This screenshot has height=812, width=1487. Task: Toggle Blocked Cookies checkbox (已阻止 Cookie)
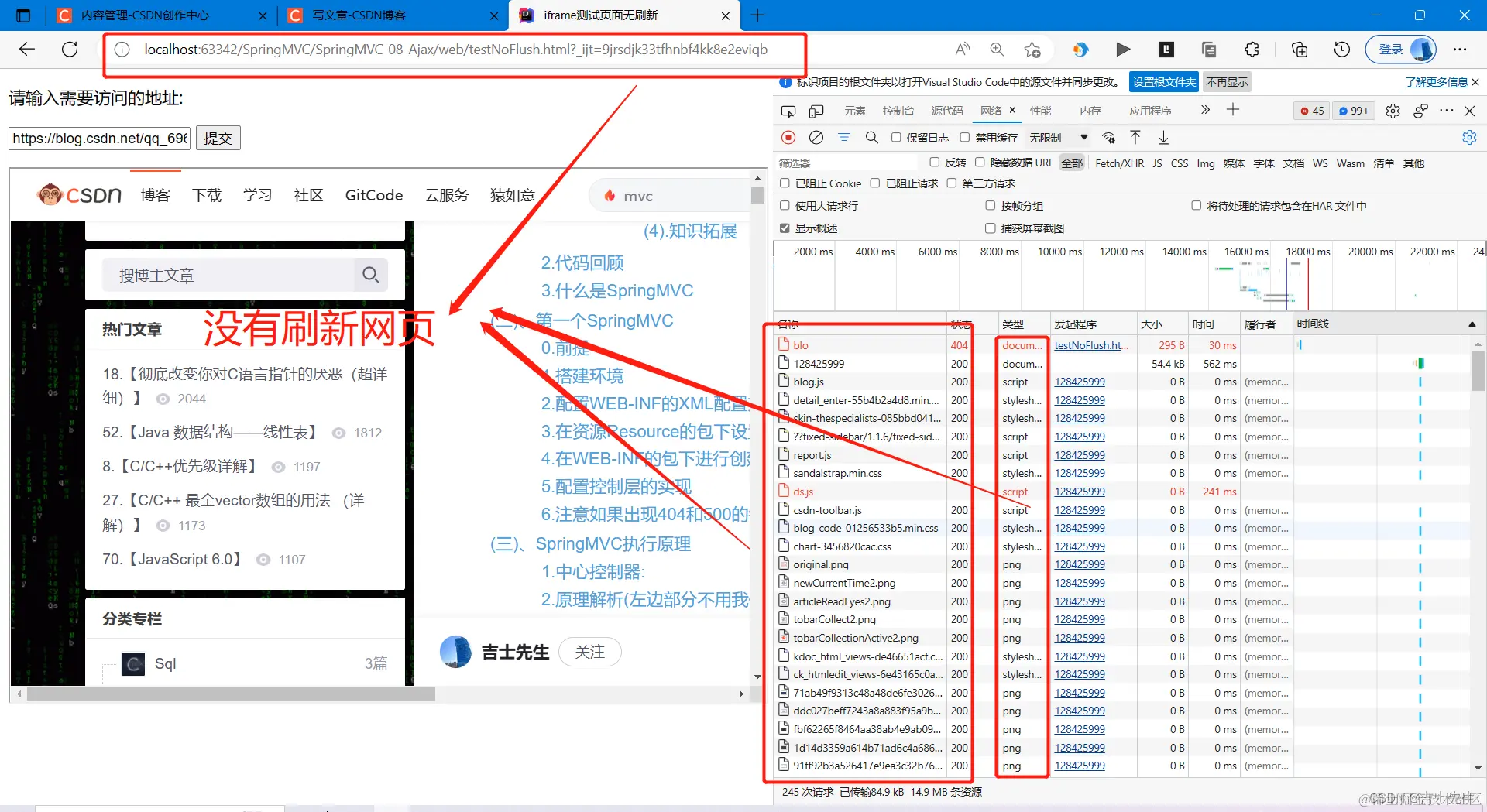(x=785, y=183)
